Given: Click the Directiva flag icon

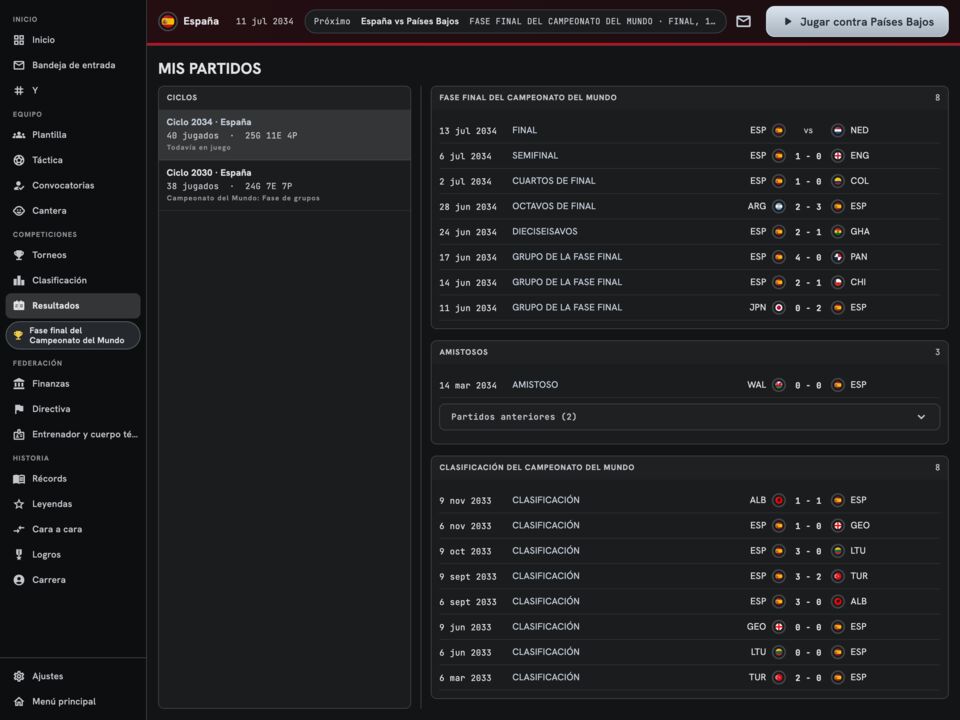Looking at the screenshot, I should tap(19, 409).
